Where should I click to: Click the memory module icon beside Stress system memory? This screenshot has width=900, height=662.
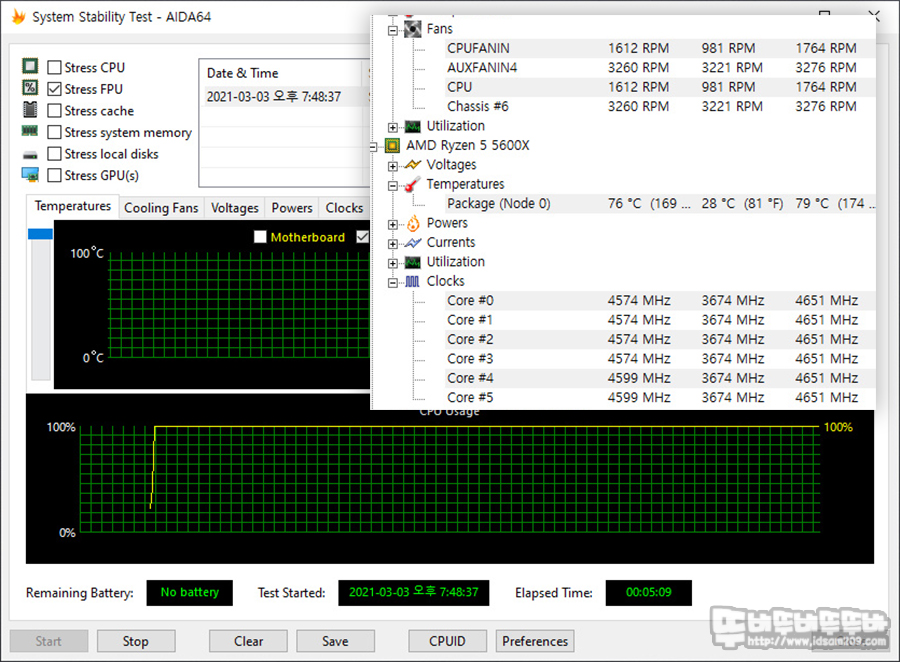pyautogui.click(x=30, y=131)
